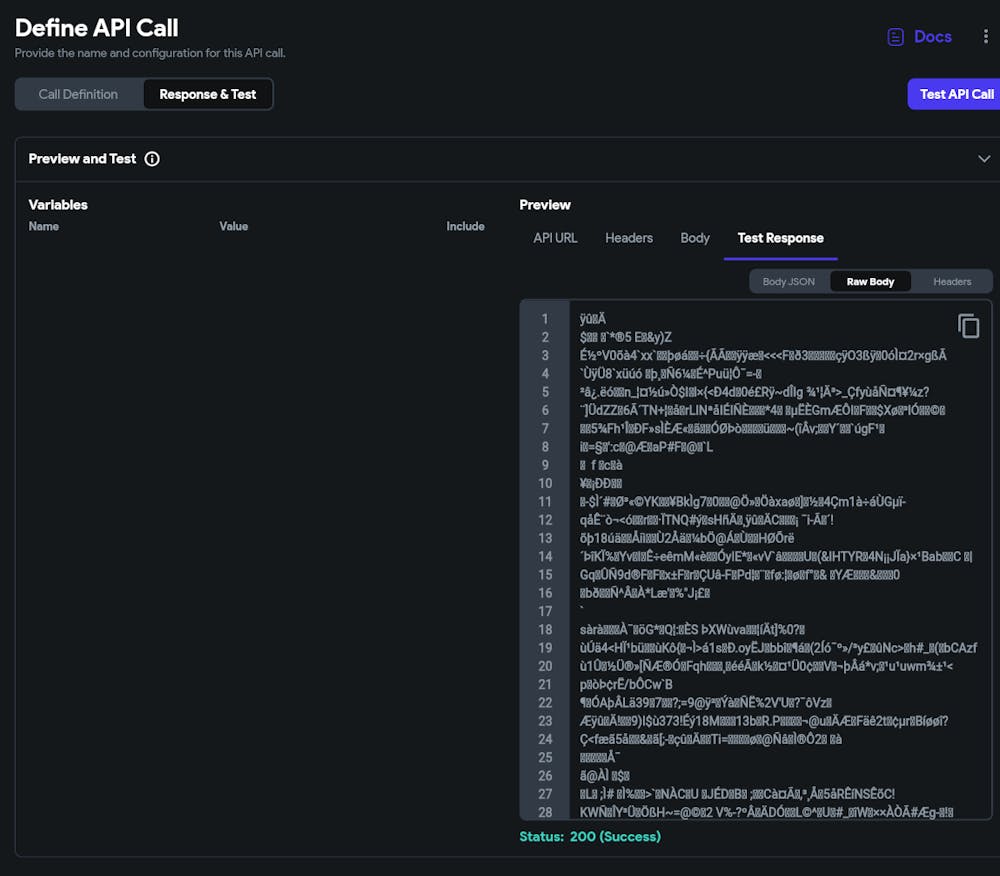The width and height of the screenshot is (1000, 876).
Task: Click the Preview and Test section title
Action: tap(82, 159)
